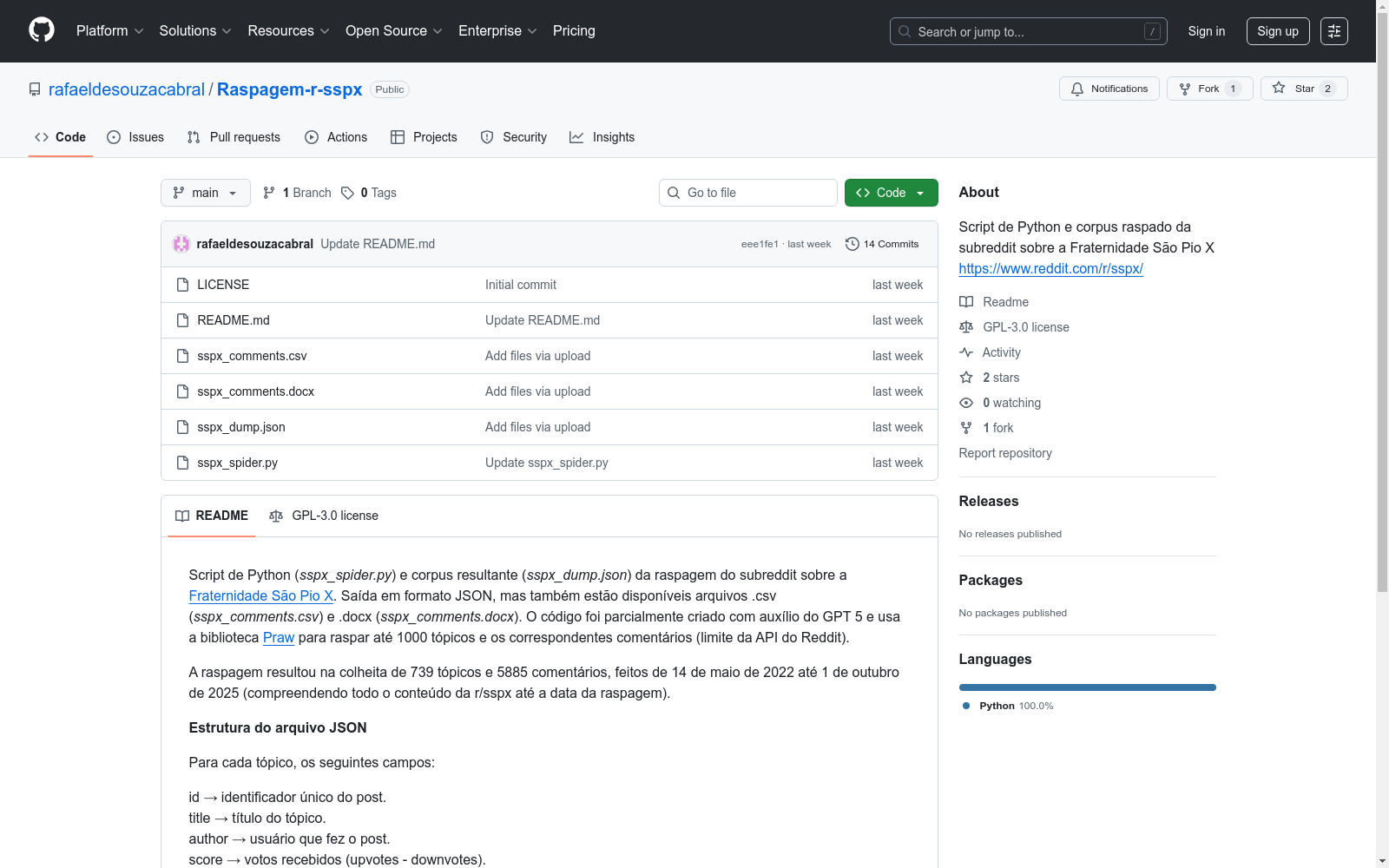View the 14 Commits history

coord(882,244)
